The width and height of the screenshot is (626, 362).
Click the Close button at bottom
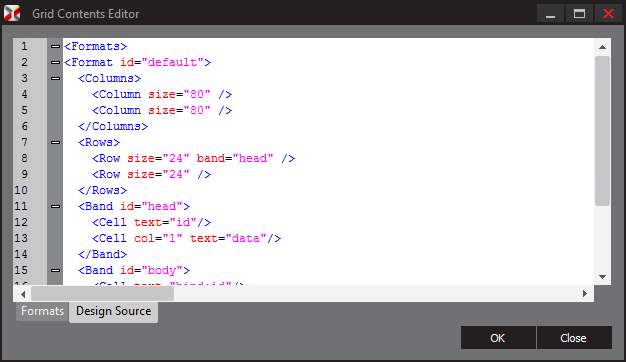tap(574, 338)
